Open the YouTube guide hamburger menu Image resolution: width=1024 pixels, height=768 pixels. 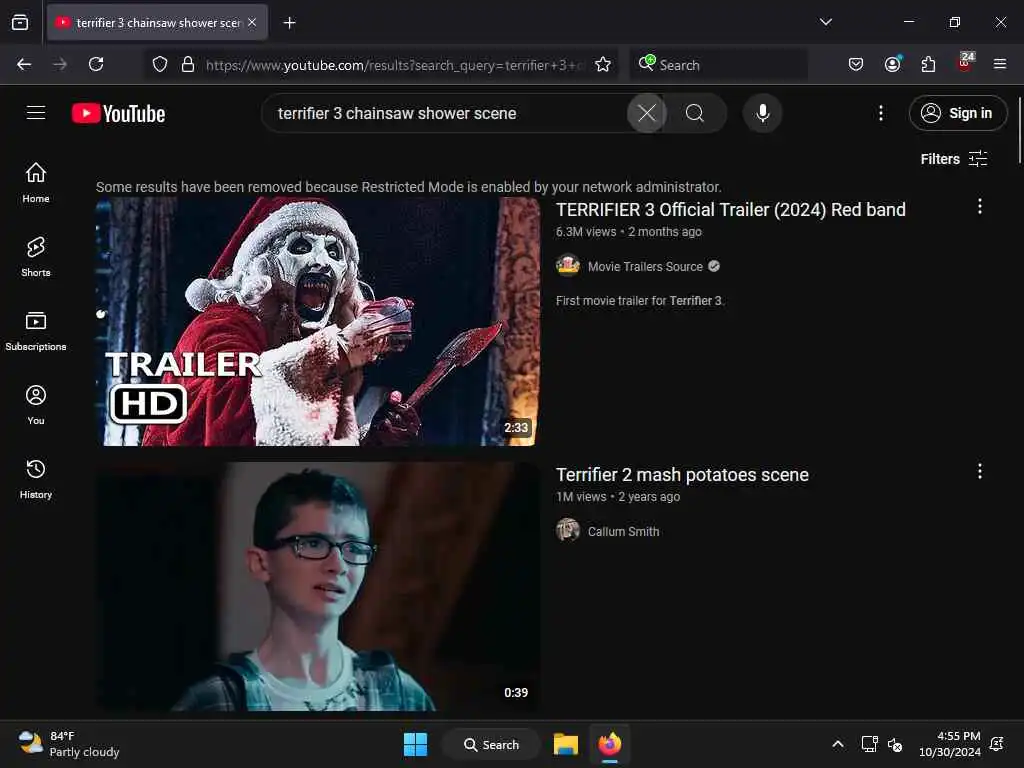pos(36,113)
